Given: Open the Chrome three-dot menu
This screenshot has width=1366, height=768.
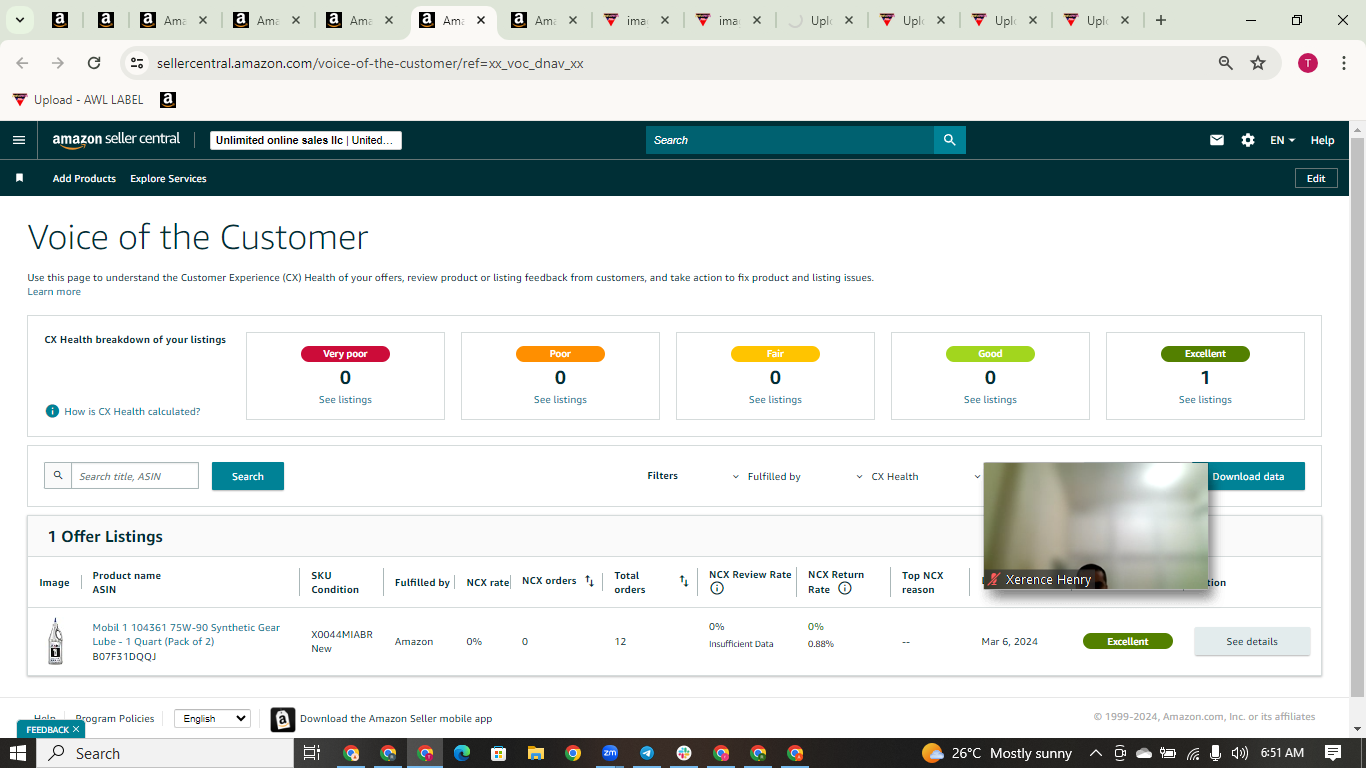Looking at the screenshot, I should pyautogui.click(x=1342, y=63).
